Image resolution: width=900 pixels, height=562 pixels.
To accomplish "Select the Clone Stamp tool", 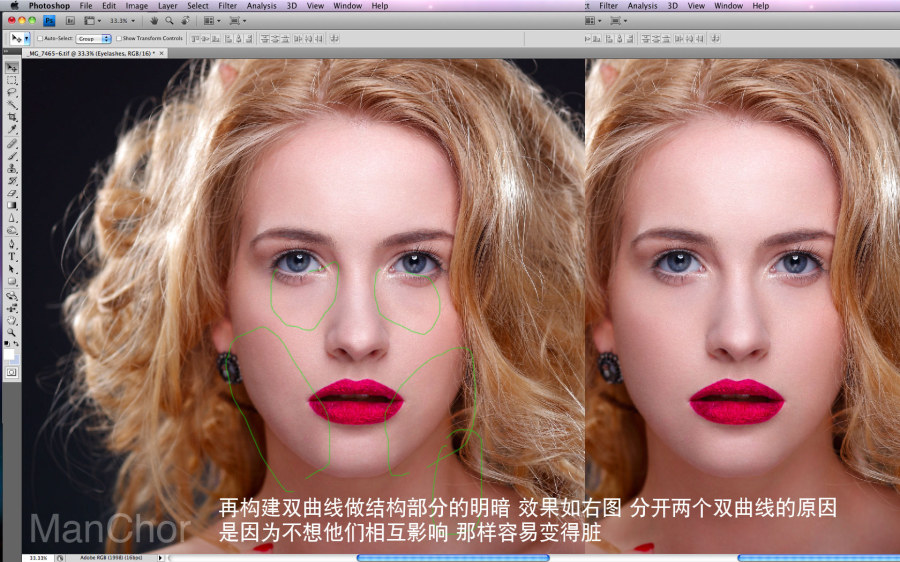I will [x=11, y=168].
